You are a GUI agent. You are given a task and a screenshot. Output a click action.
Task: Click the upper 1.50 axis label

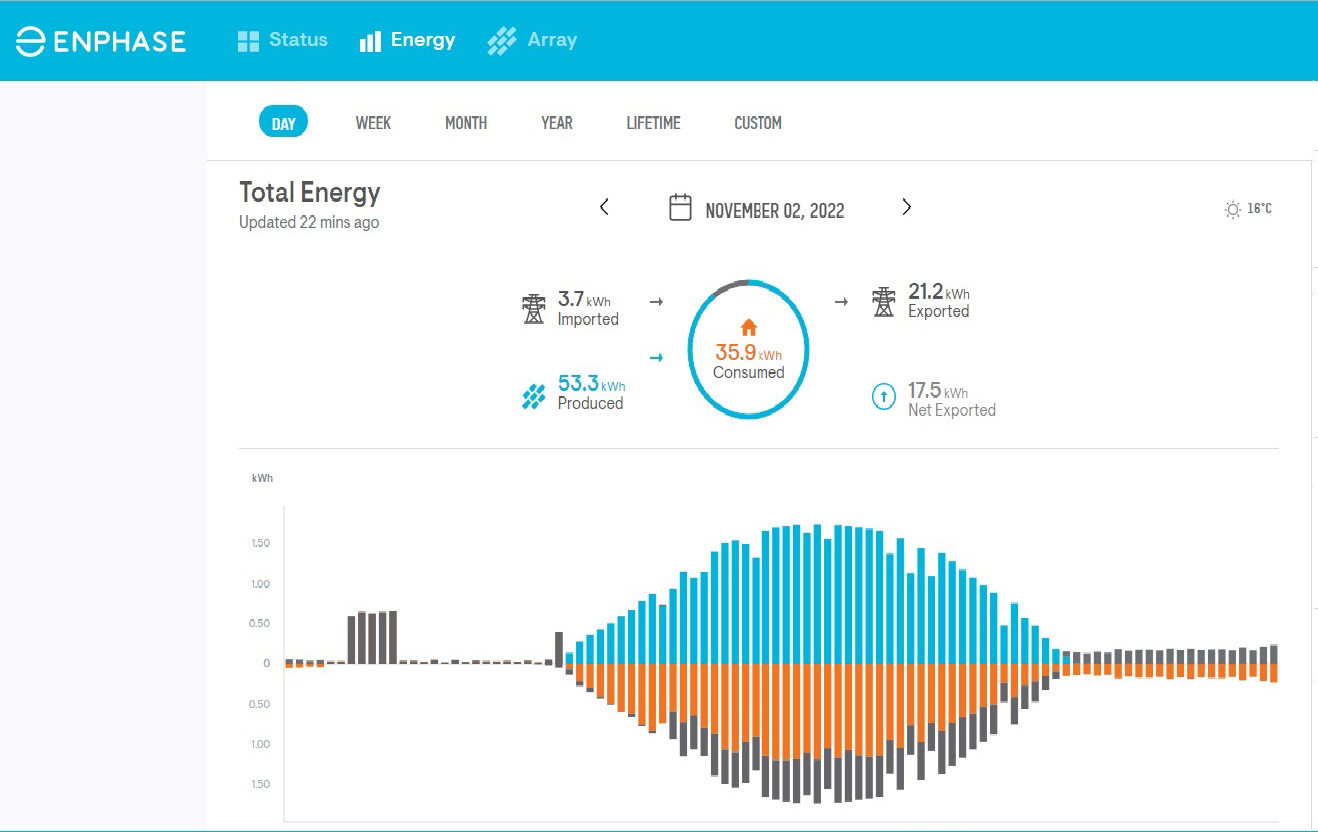260,543
